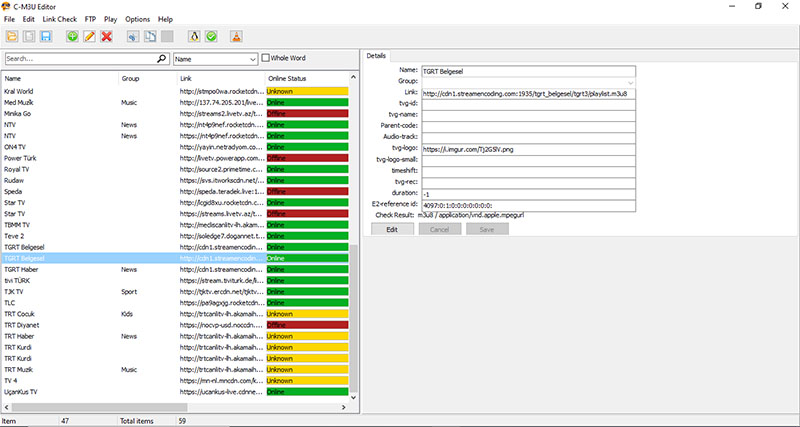Open the File menu
Image resolution: width=800 pixels, height=427 pixels.
(x=9, y=19)
